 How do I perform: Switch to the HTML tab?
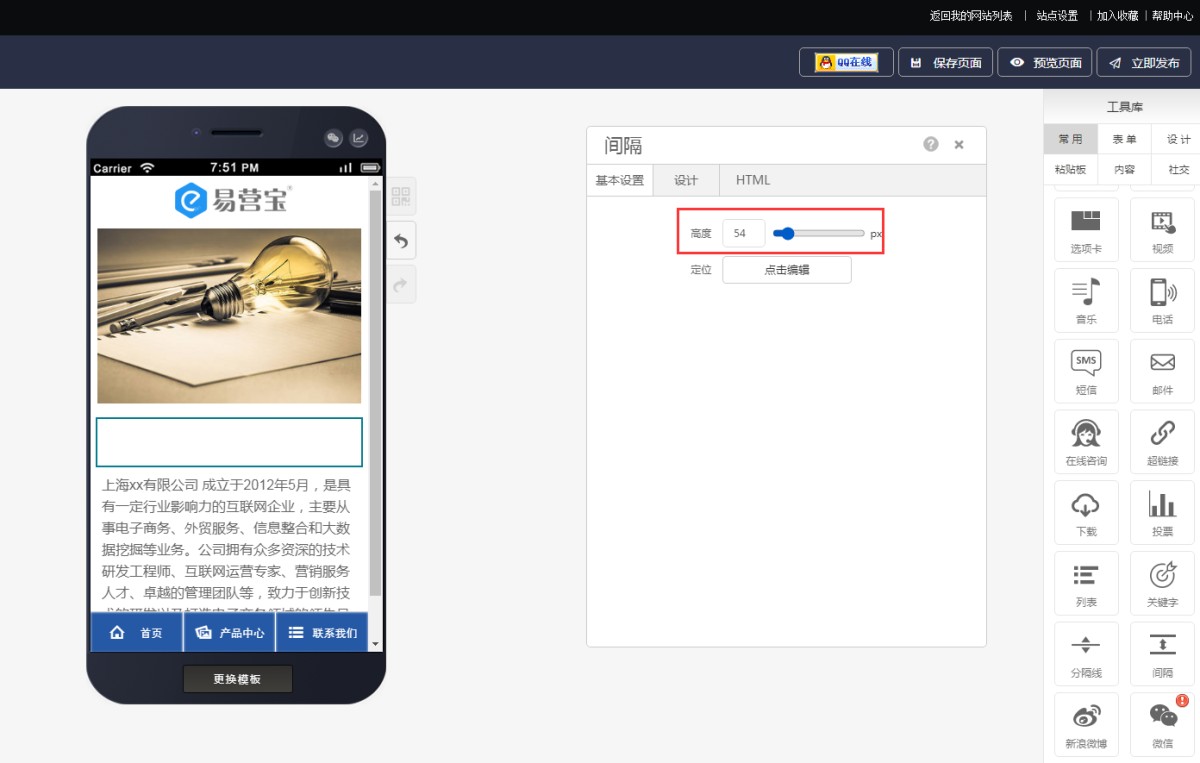pyautogui.click(x=753, y=180)
